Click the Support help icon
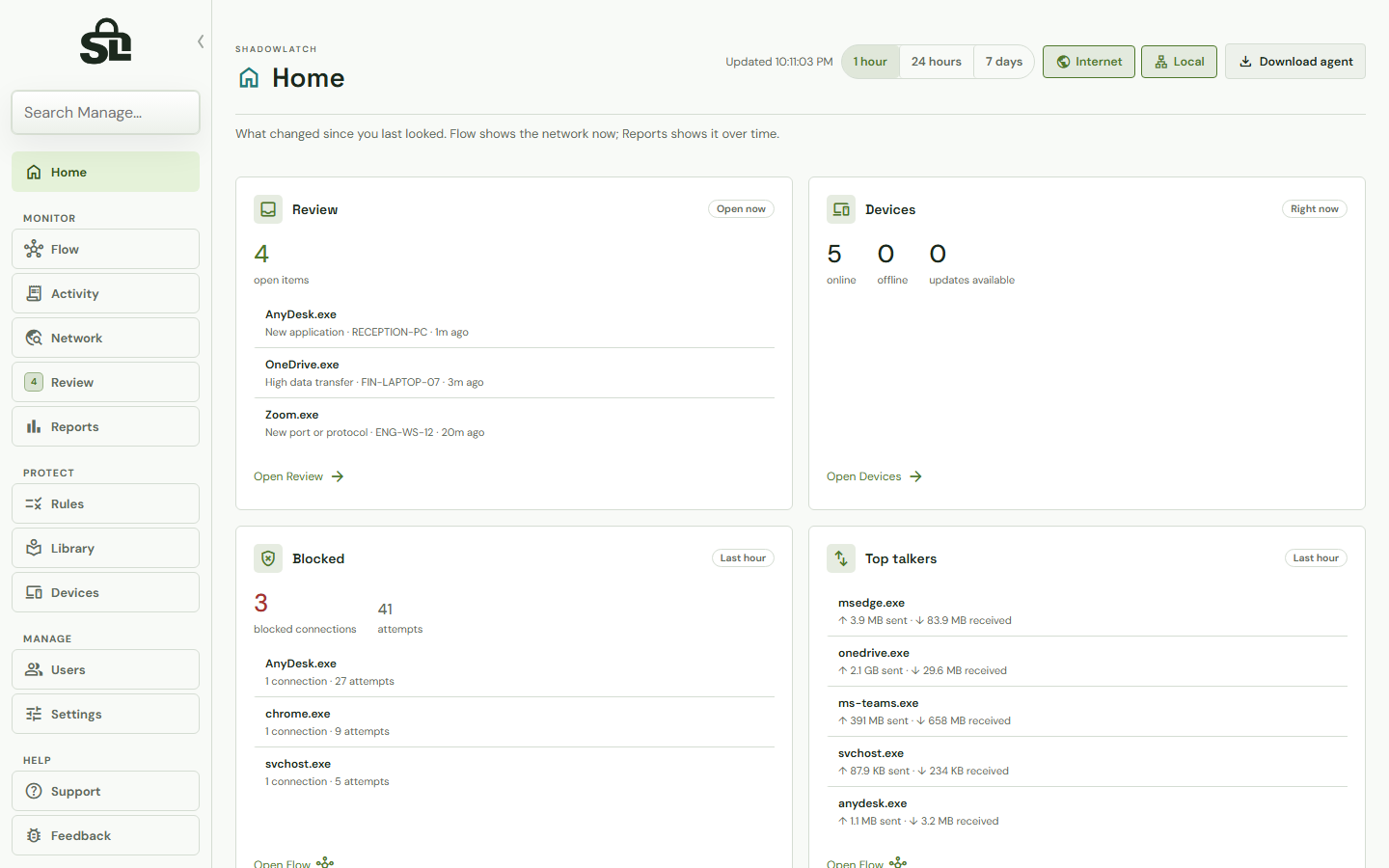 point(34,791)
